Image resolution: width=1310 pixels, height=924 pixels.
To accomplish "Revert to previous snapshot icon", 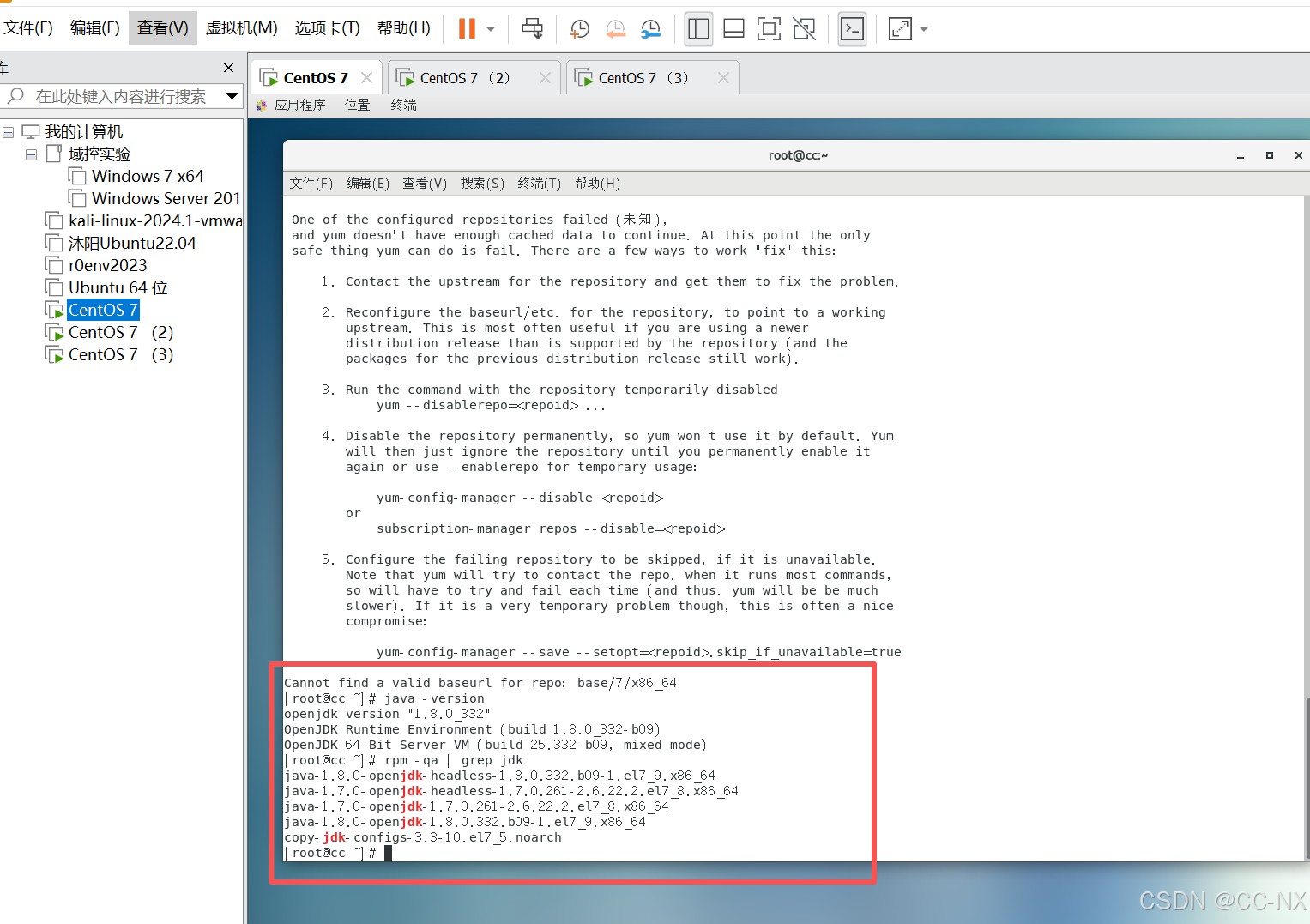I will (x=615, y=28).
